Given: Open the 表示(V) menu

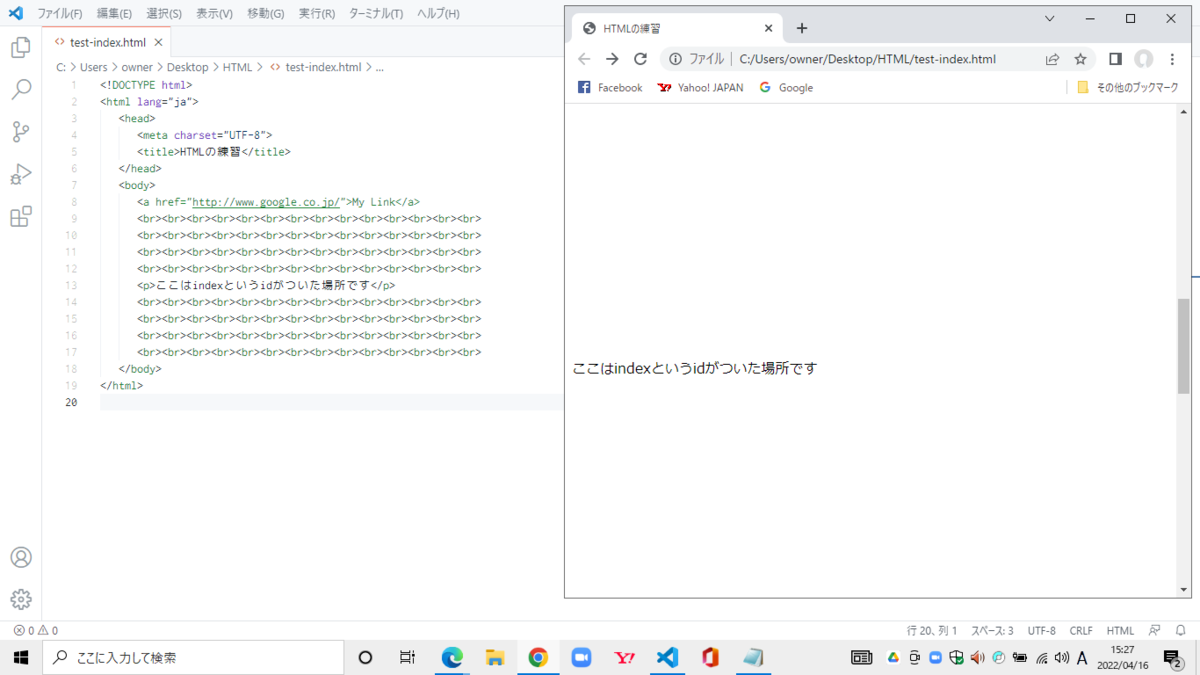Looking at the screenshot, I should pyautogui.click(x=214, y=14).
